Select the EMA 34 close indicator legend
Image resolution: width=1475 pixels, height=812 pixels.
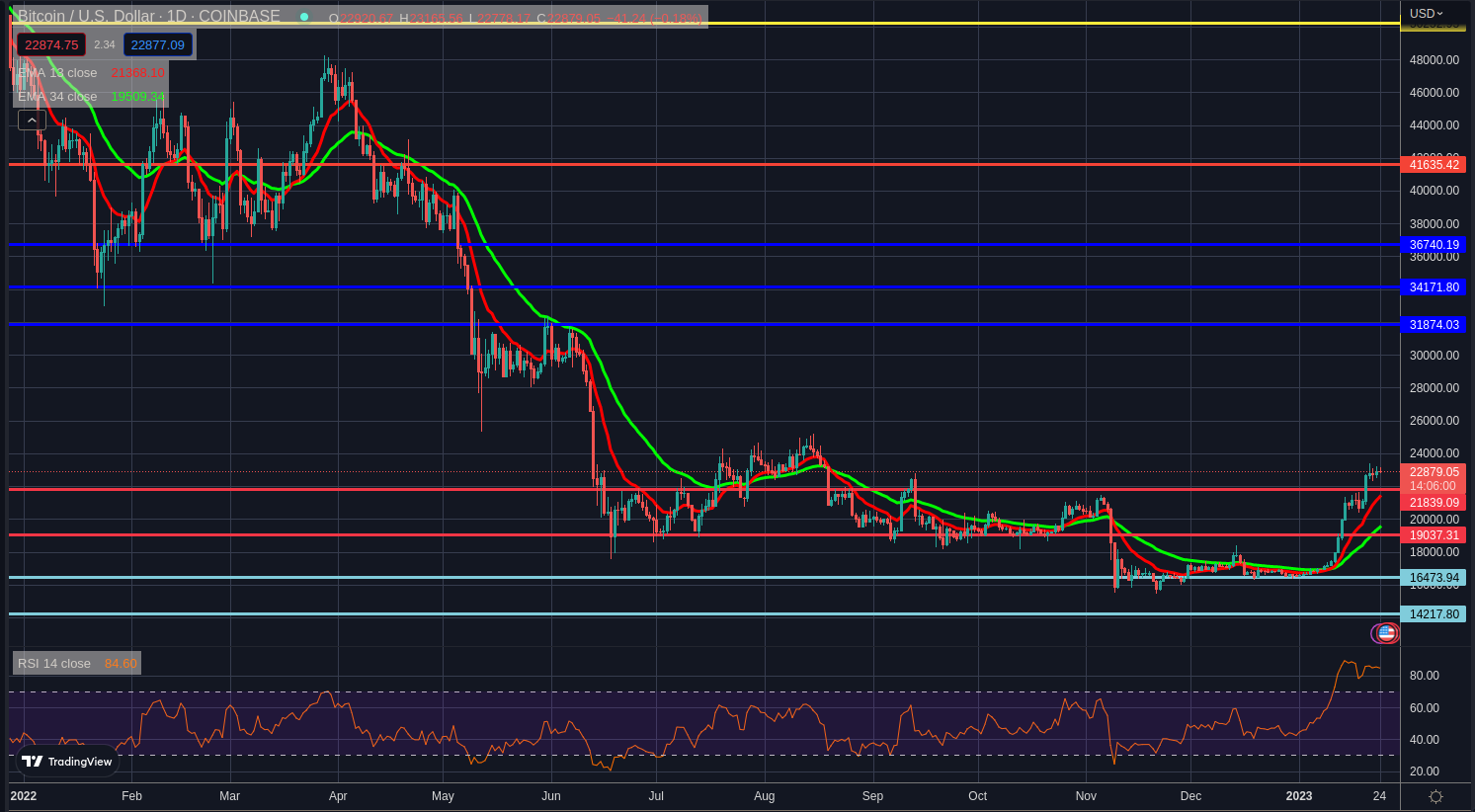pos(57,97)
